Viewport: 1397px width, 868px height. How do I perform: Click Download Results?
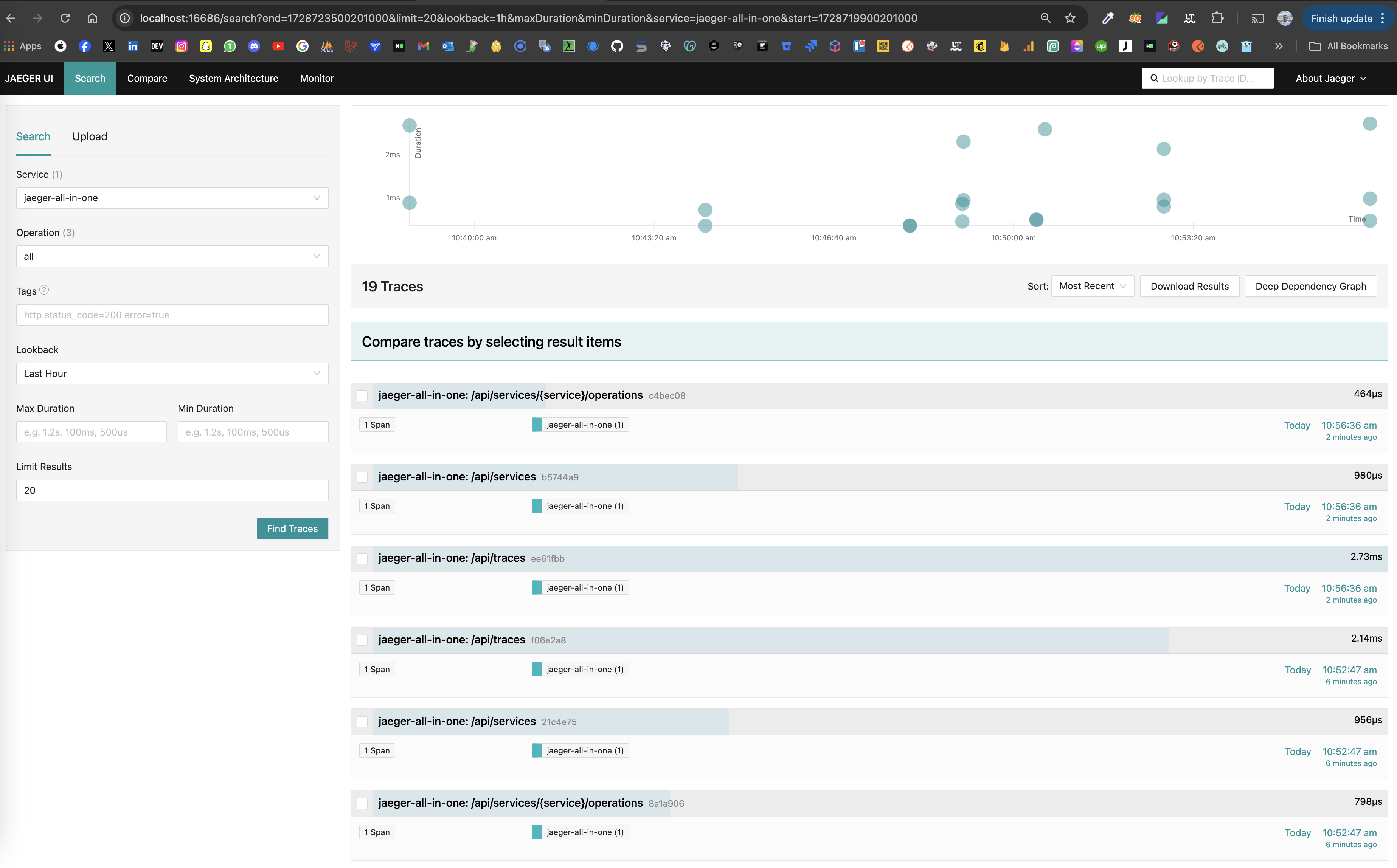1190,286
